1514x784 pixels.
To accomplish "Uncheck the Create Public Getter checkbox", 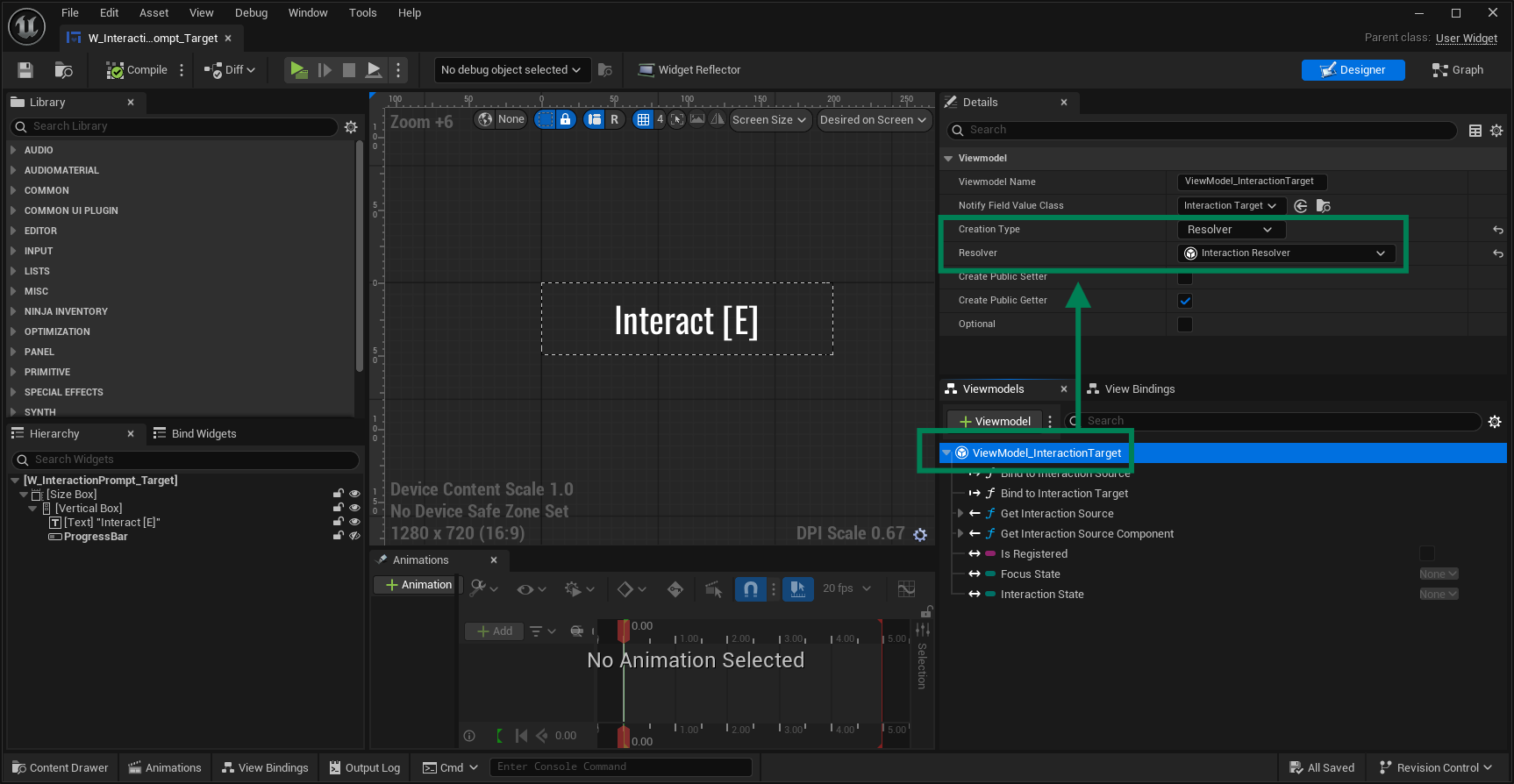I will (1185, 301).
